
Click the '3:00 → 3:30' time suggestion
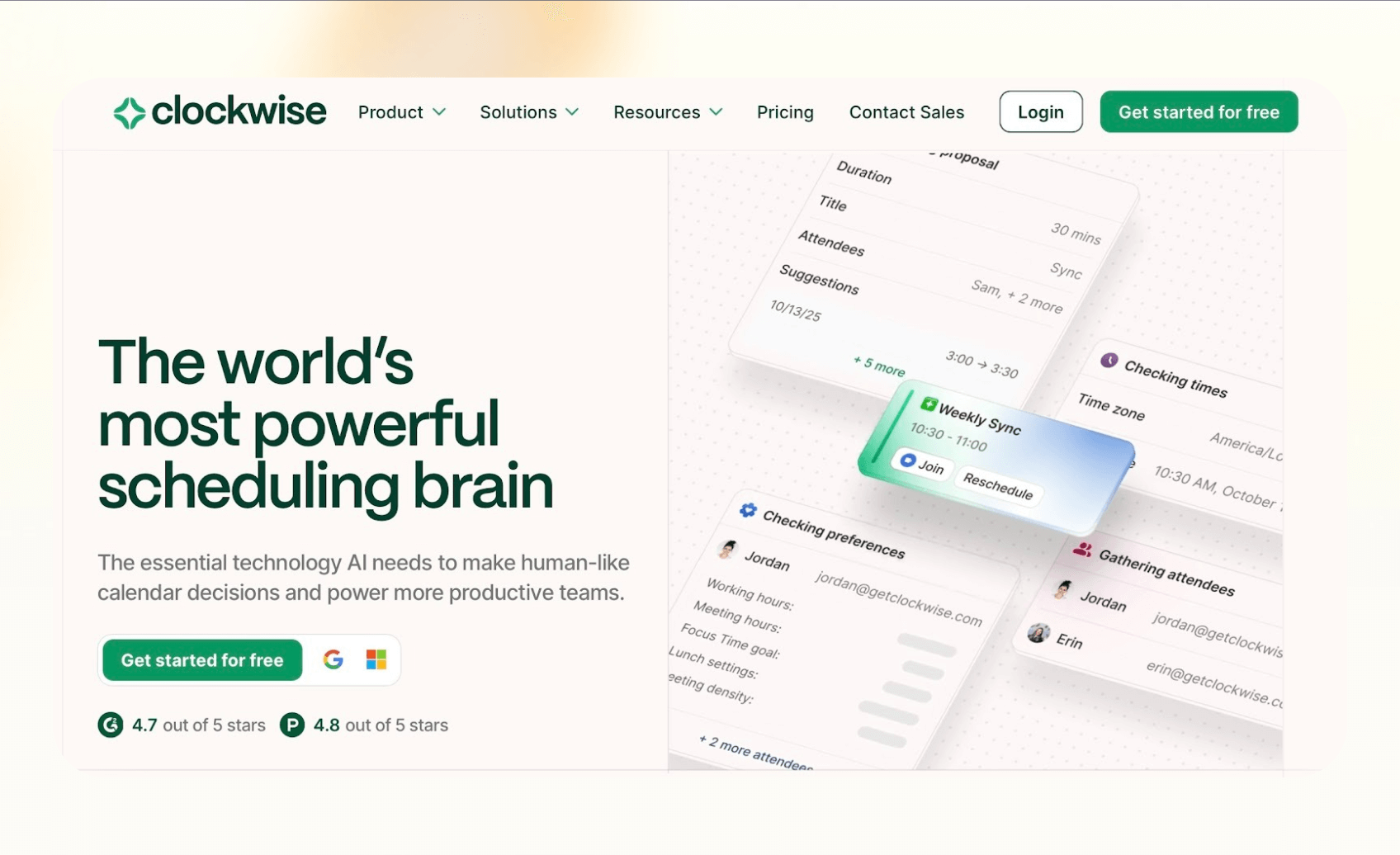(981, 364)
